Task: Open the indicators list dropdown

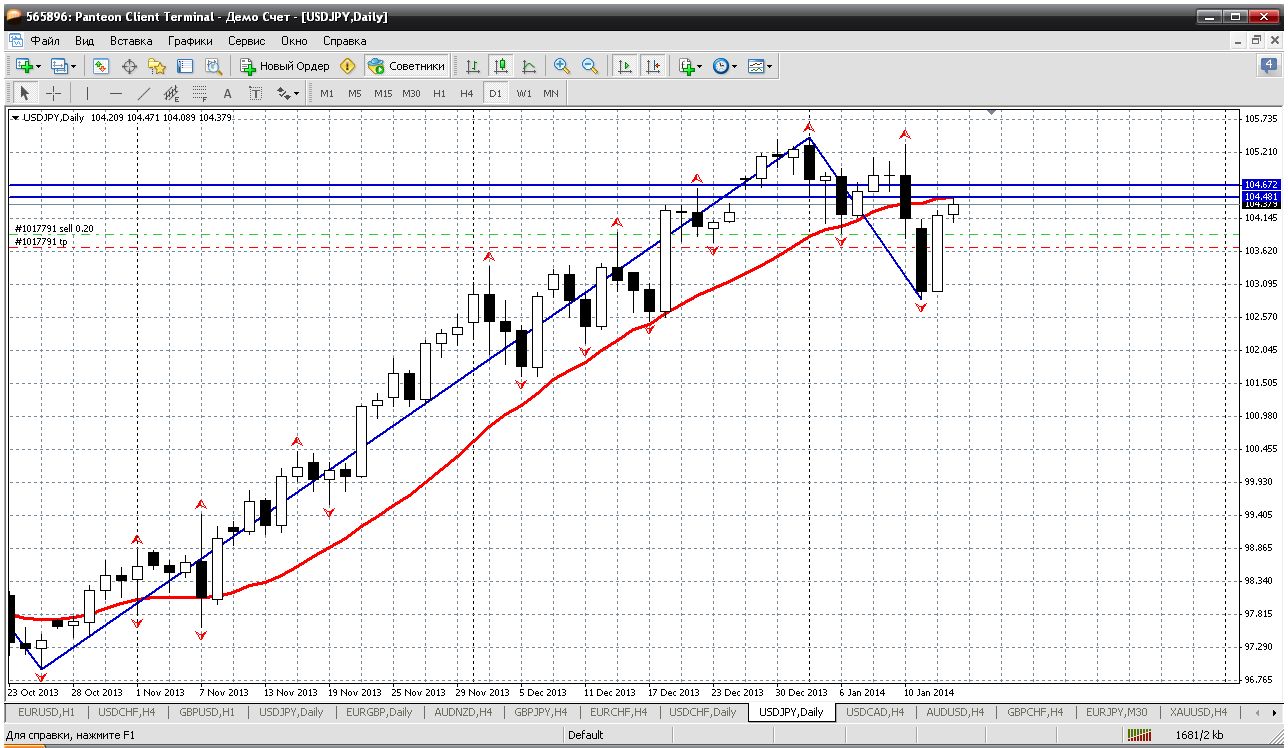Action: point(690,66)
